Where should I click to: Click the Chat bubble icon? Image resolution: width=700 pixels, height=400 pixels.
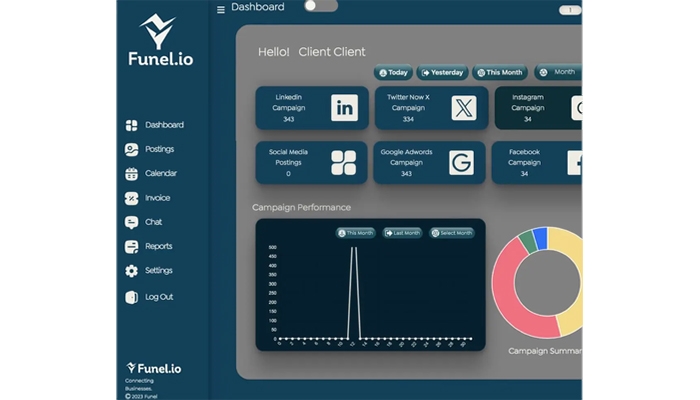click(131, 222)
